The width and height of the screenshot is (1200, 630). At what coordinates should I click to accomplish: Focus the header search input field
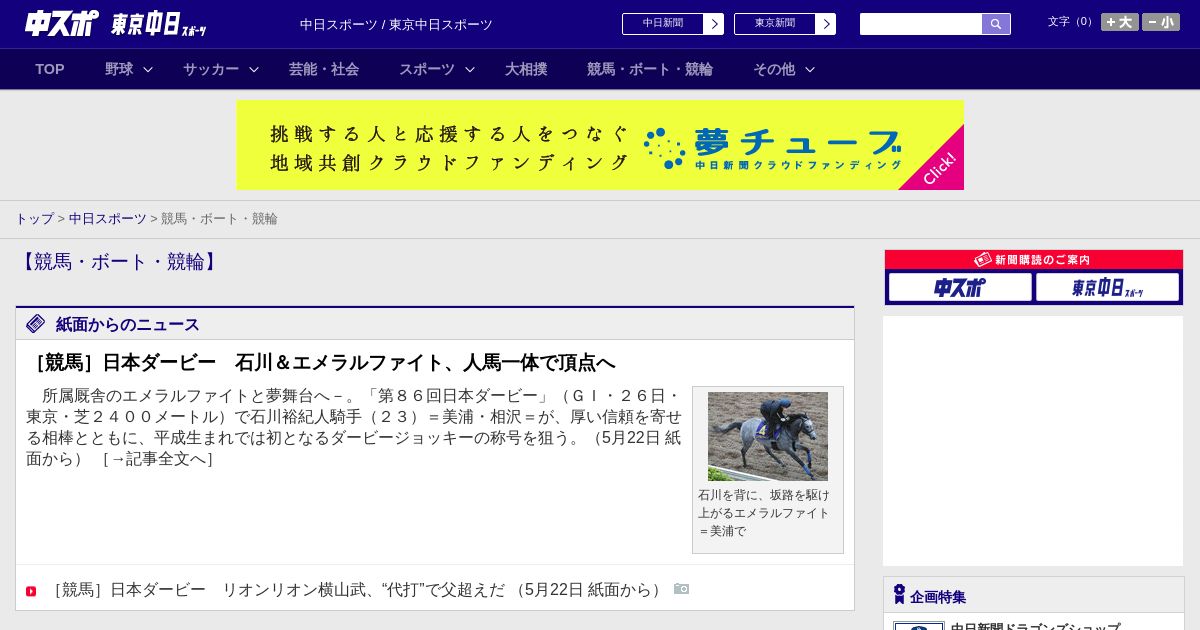point(921,24)
